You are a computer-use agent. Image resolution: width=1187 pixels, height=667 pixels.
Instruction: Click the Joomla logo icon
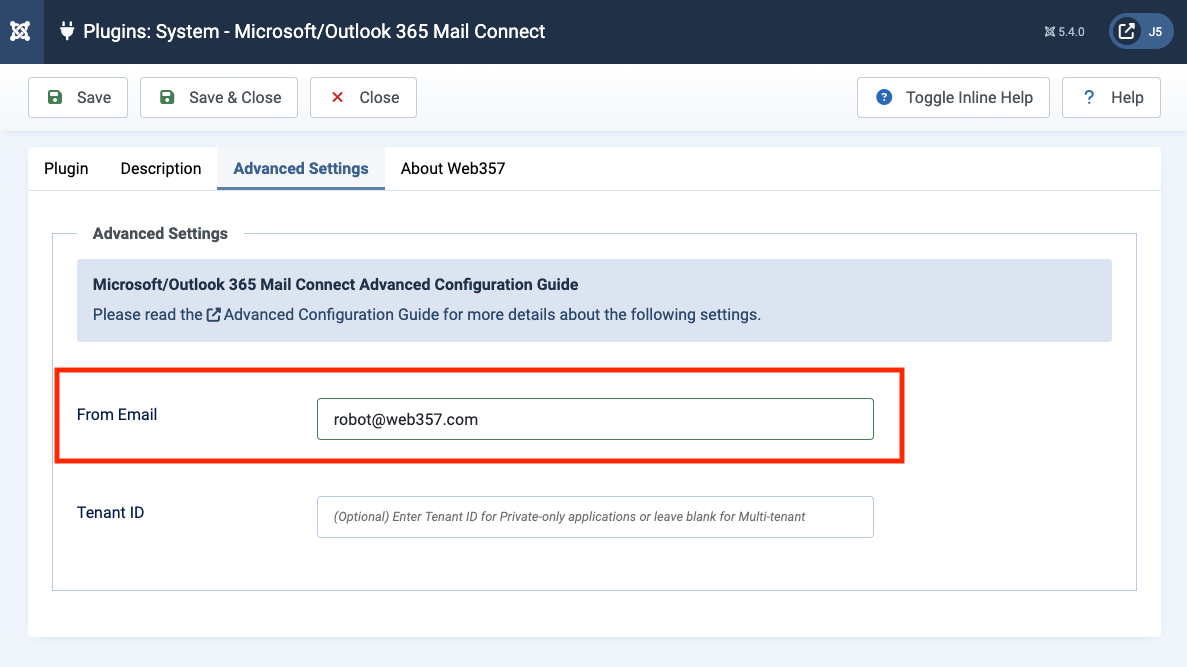click(20, 31)
